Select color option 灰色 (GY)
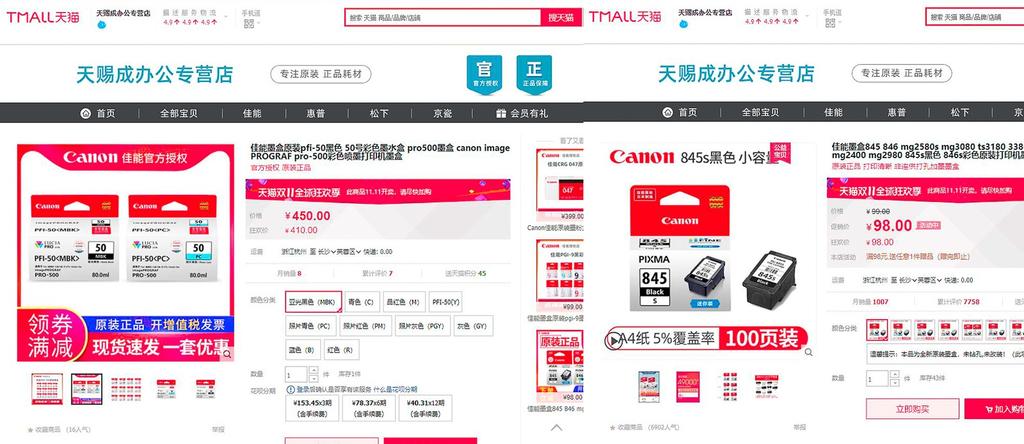The image size is (1024, 444). [473, 326]
